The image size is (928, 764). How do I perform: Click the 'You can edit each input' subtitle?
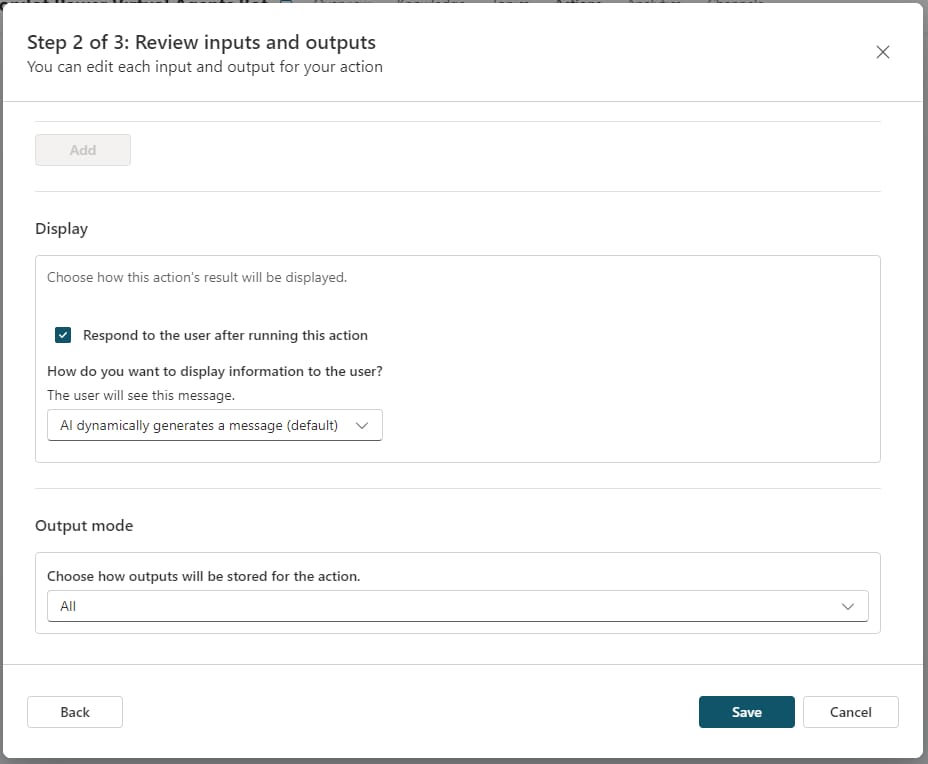click(204, 67)
